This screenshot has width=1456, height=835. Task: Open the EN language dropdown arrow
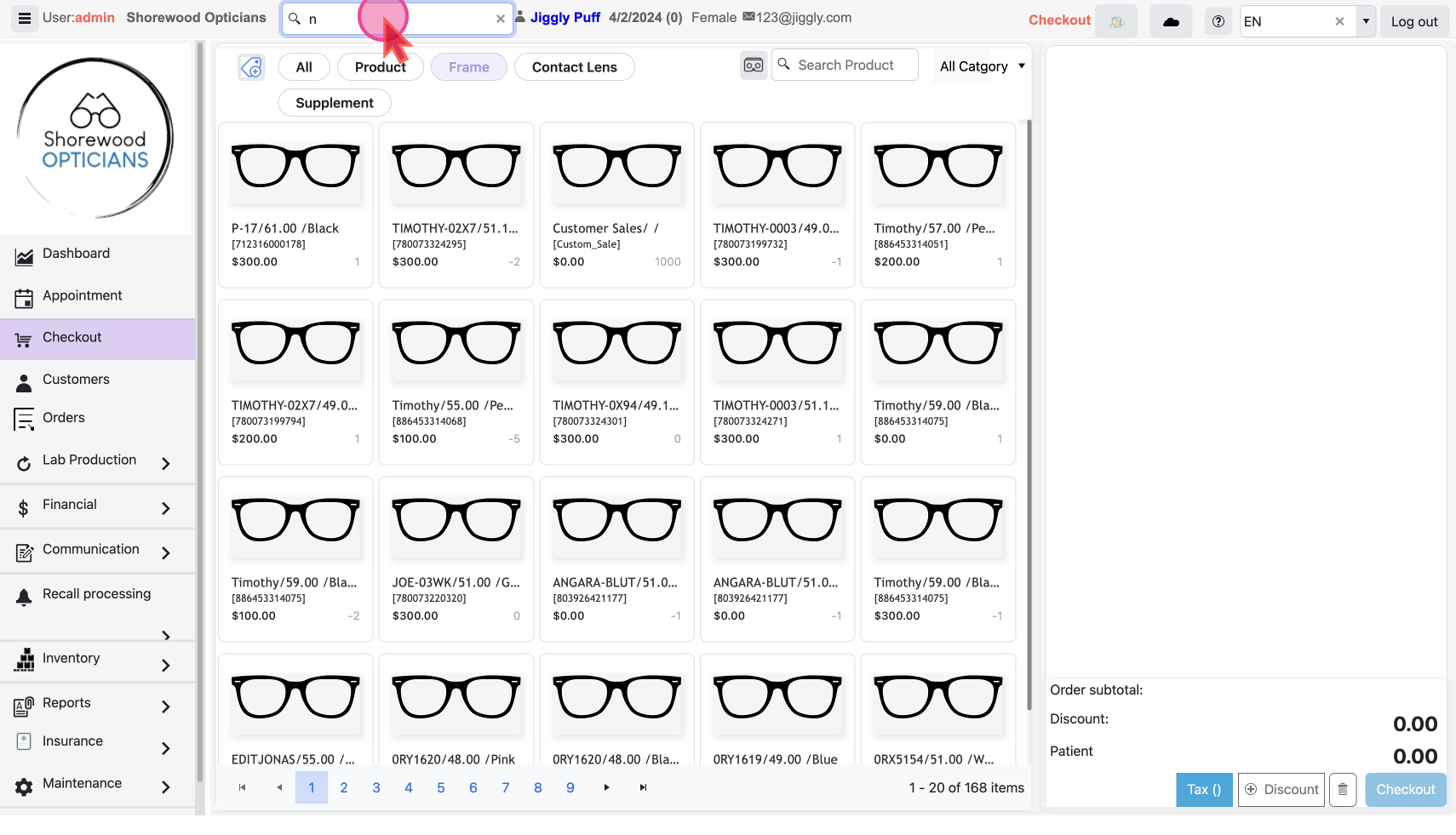[1366, 21]
